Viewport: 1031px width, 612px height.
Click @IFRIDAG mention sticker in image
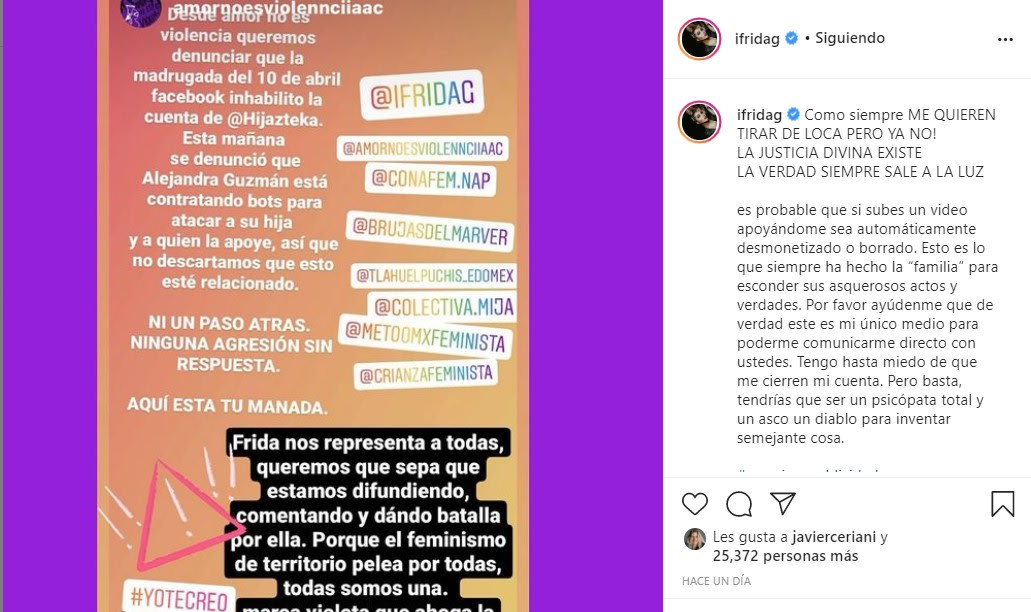pos(422,95)
